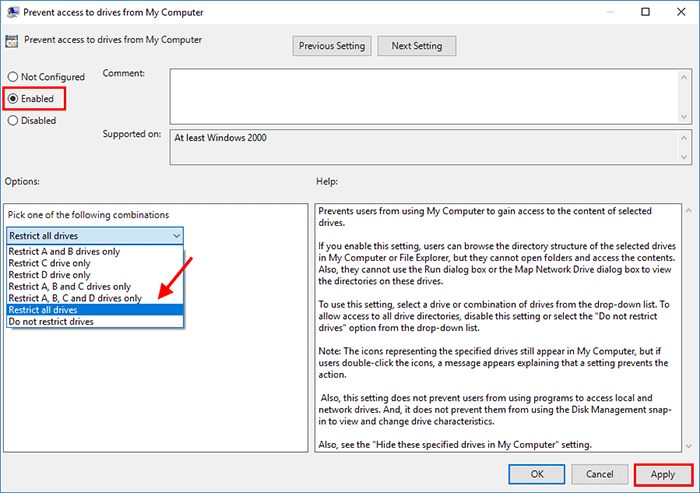Pick Restrict all drives in the list

[95, 309]
